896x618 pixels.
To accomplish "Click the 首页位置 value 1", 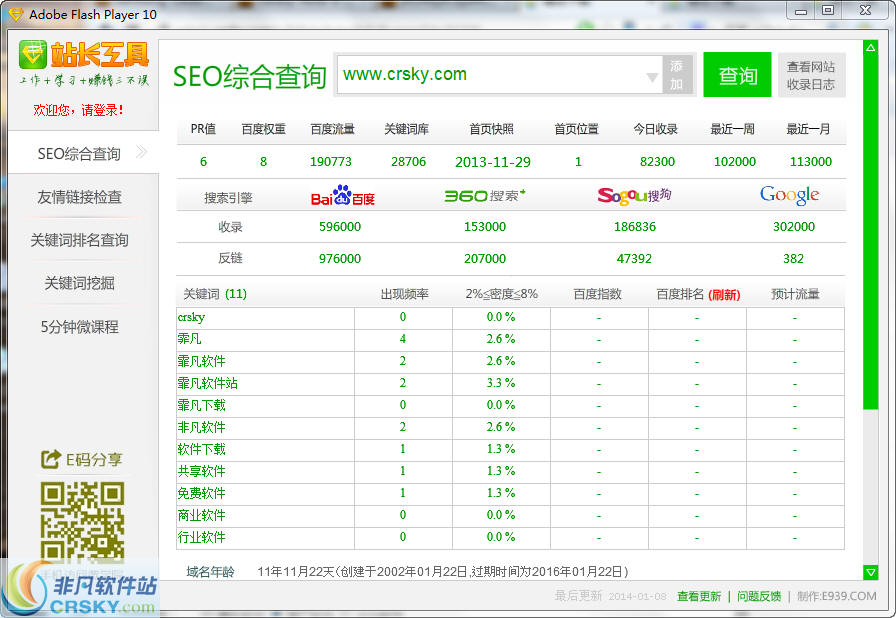I will pyautogui.click(x=578, y=162).
